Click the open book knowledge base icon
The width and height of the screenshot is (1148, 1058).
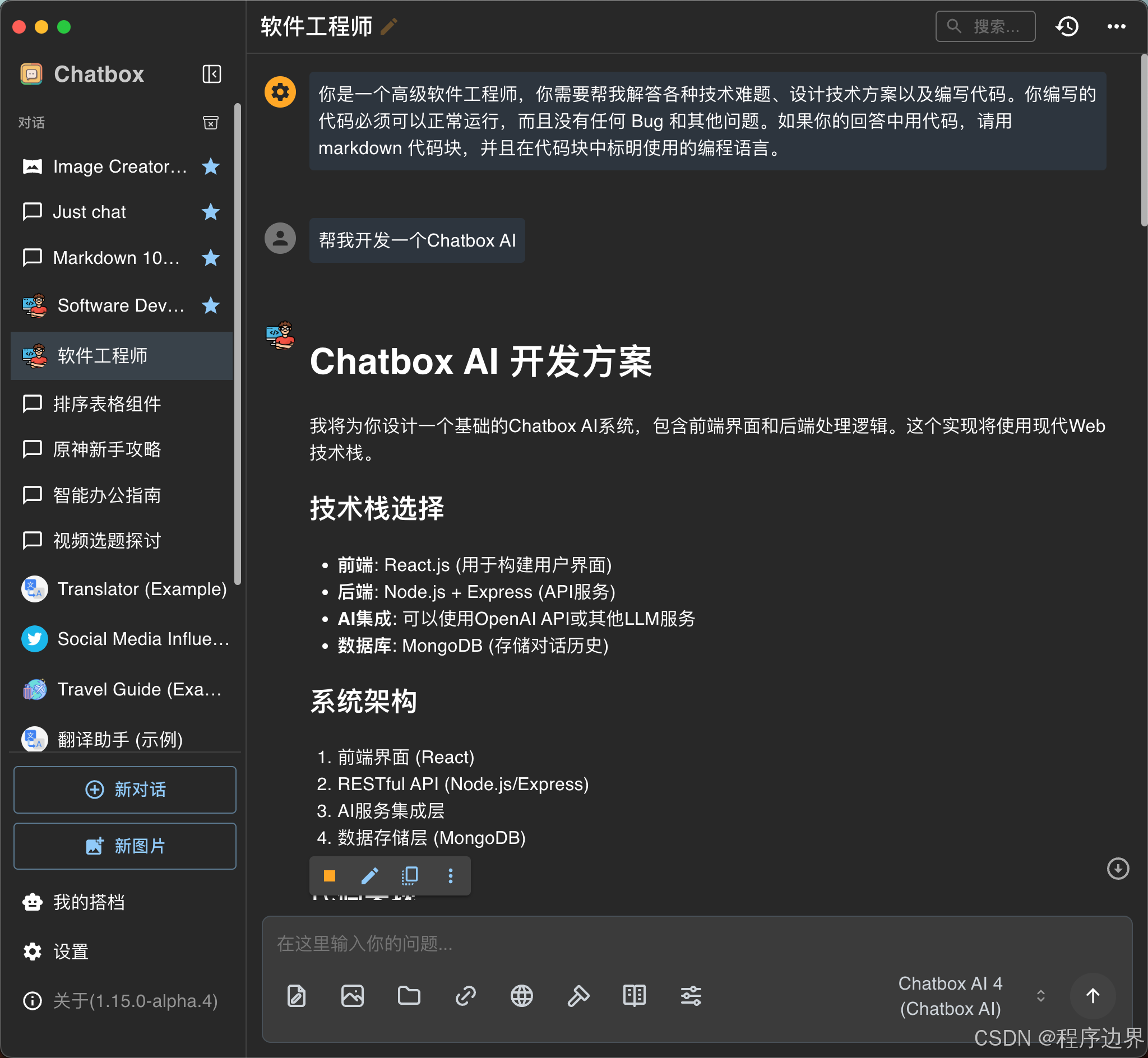click(635, 996)
